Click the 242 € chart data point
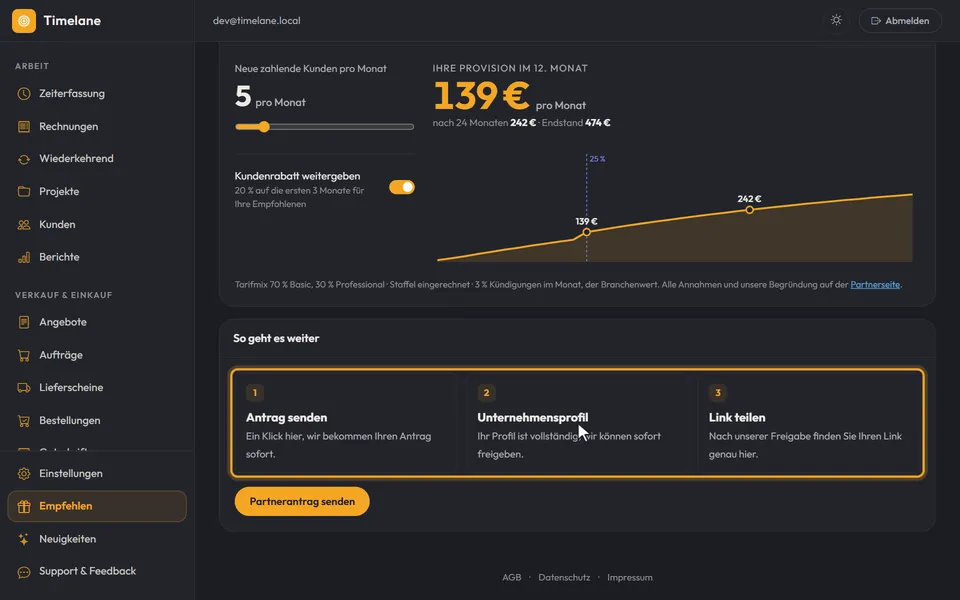Image resolution: width=960 pixels, height=600 pixels. (x=749, y=210)
